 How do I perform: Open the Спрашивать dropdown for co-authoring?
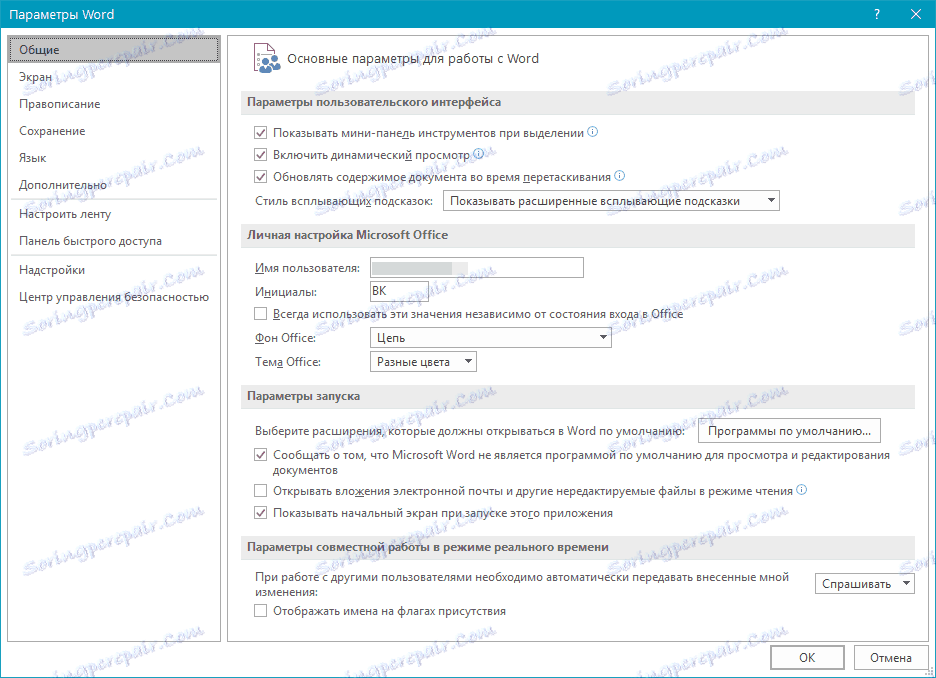pos(864,584)
